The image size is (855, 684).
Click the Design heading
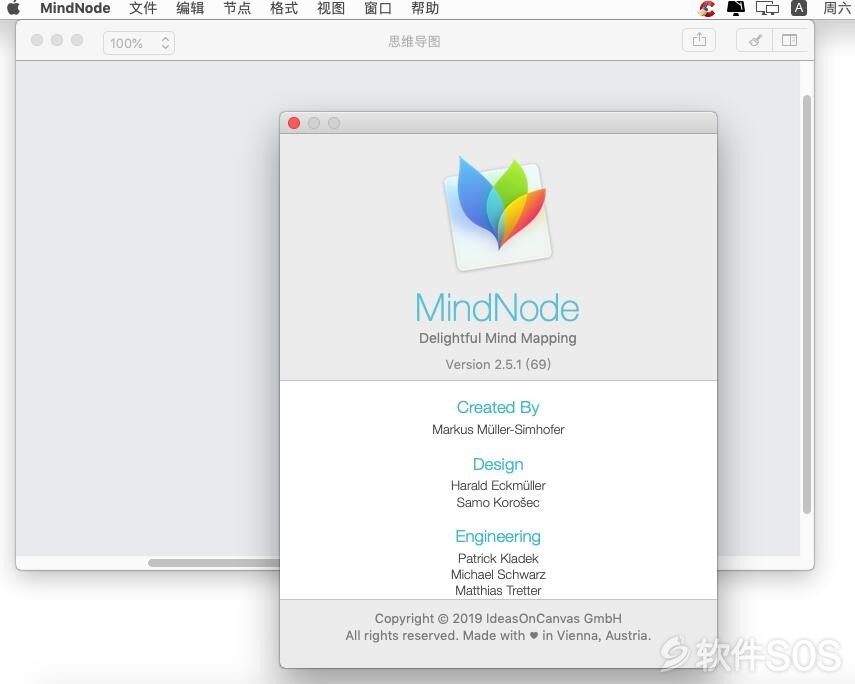(498, 464)
